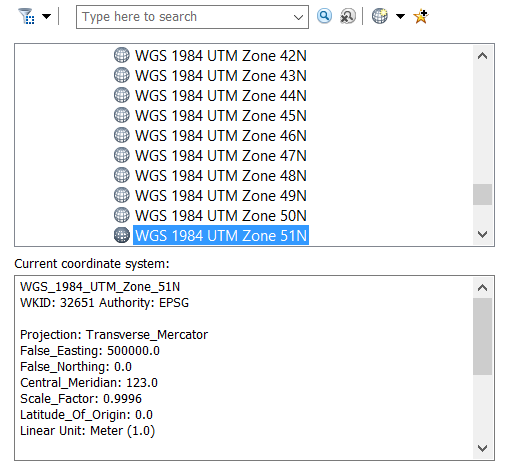Click globe icon beside Zone 50N
Screen dimensions: 507x475
(x=122, y=215)
